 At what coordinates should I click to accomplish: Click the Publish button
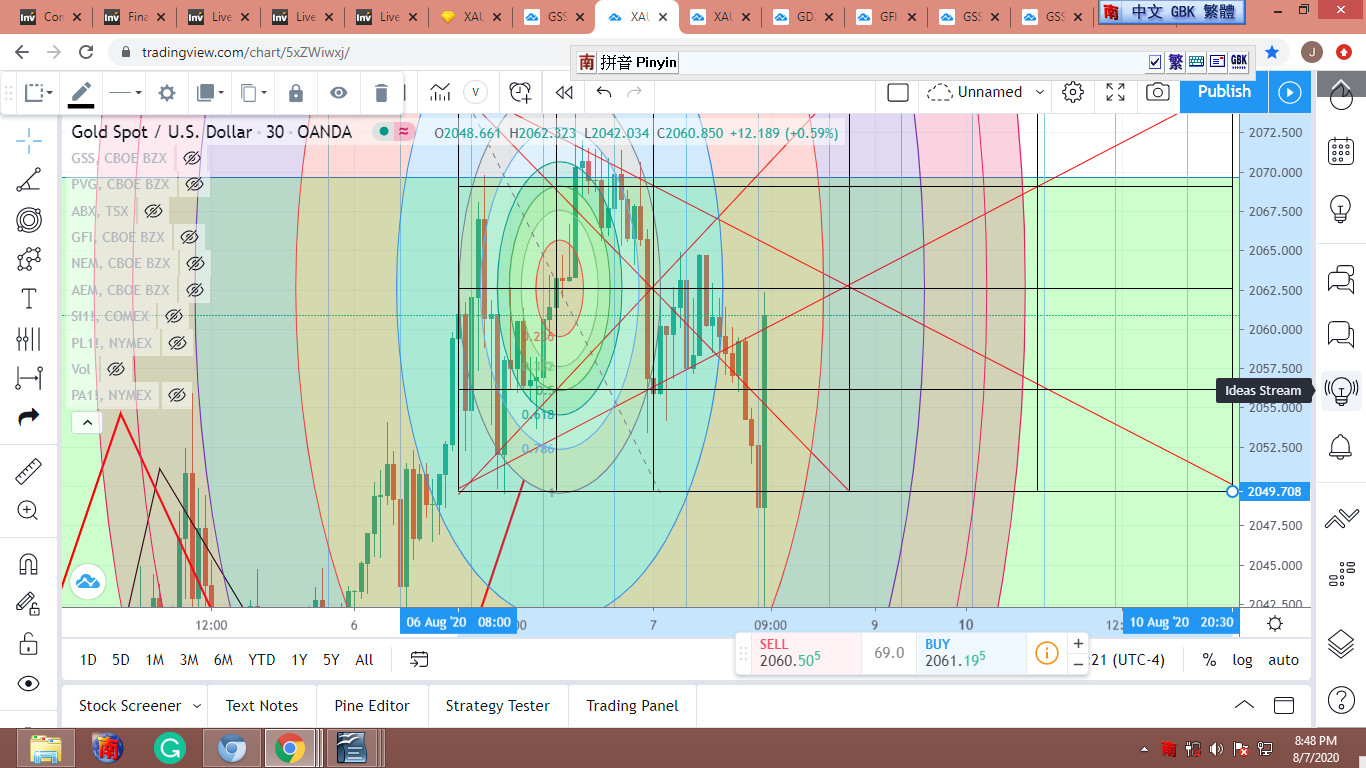pos(1224,92)
